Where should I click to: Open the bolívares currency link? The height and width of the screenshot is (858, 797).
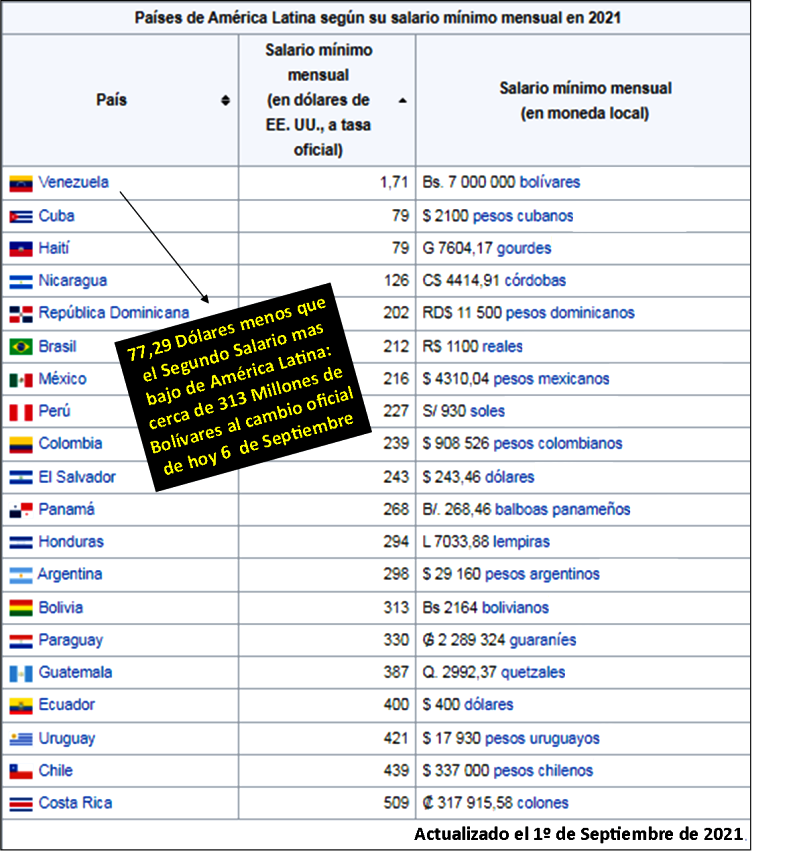click(541, 183)
